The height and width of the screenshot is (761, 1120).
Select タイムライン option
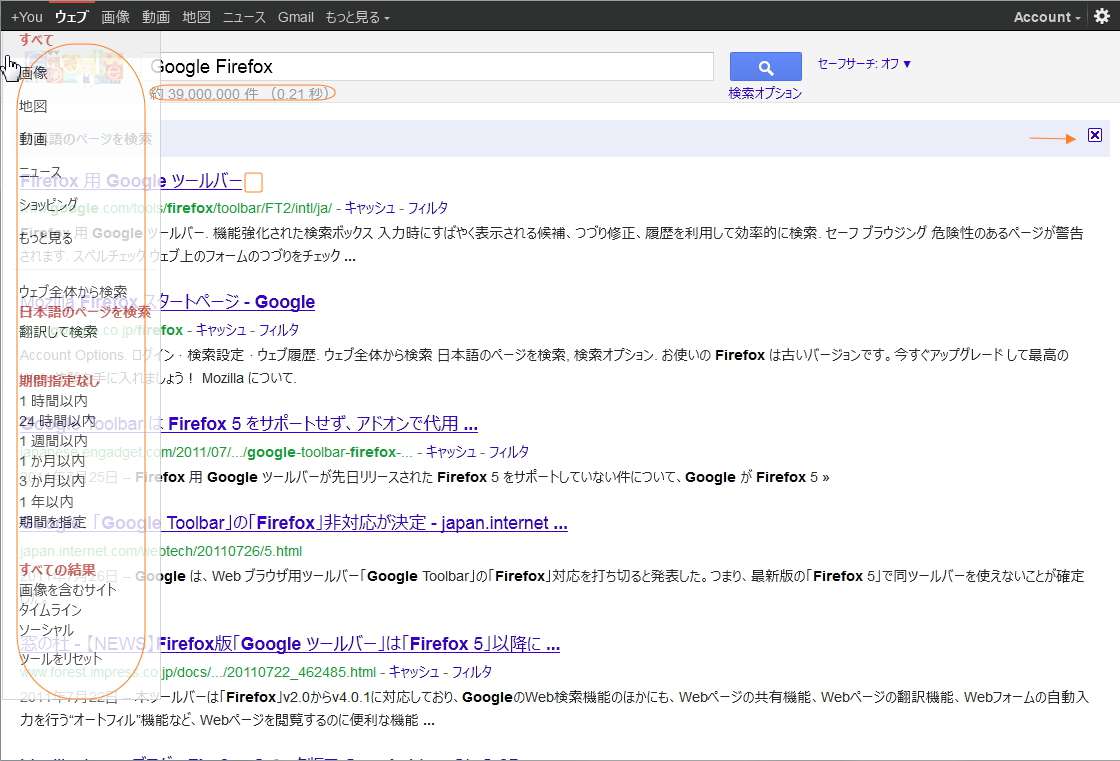(50, 610)
